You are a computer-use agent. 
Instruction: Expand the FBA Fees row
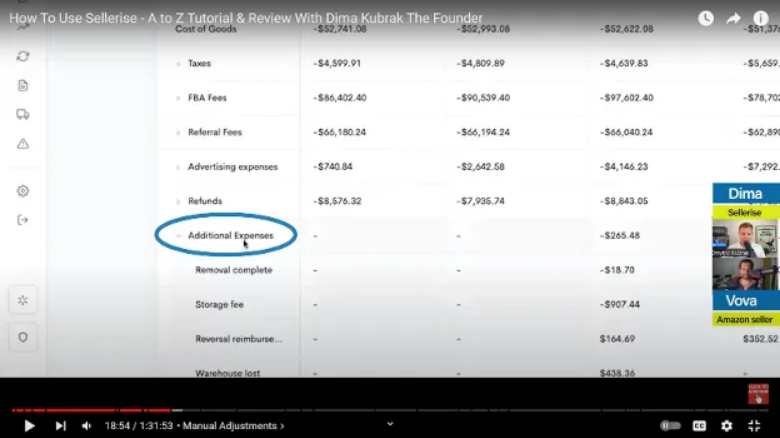click(x=178, y=98)
